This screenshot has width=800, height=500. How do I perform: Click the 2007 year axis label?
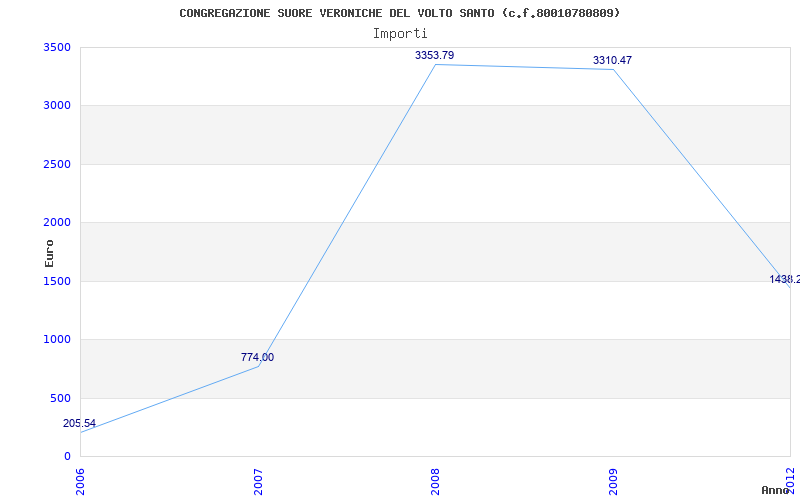(258, 482)
